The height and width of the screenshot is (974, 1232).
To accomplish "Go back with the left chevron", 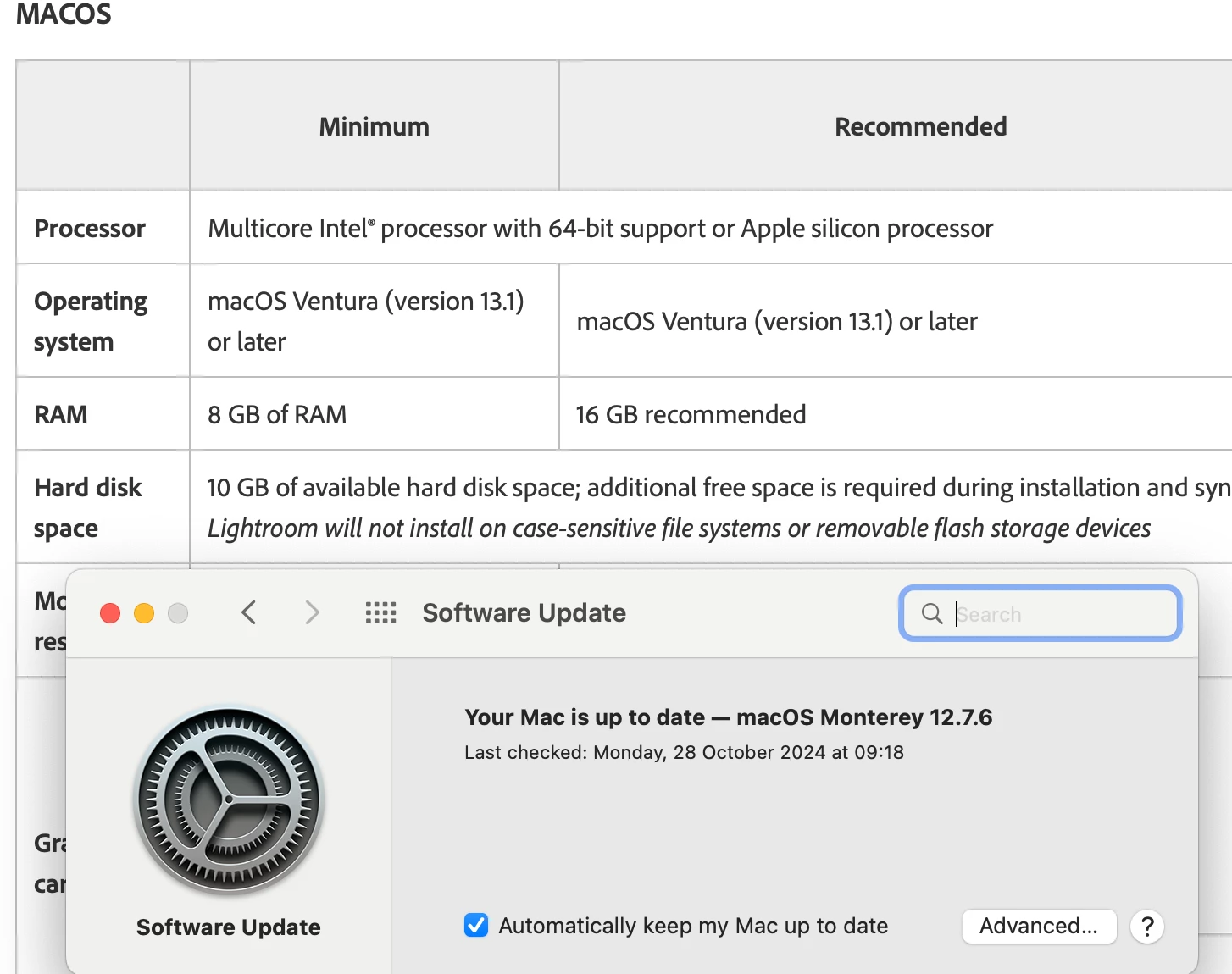I will (x=248, y=612).
